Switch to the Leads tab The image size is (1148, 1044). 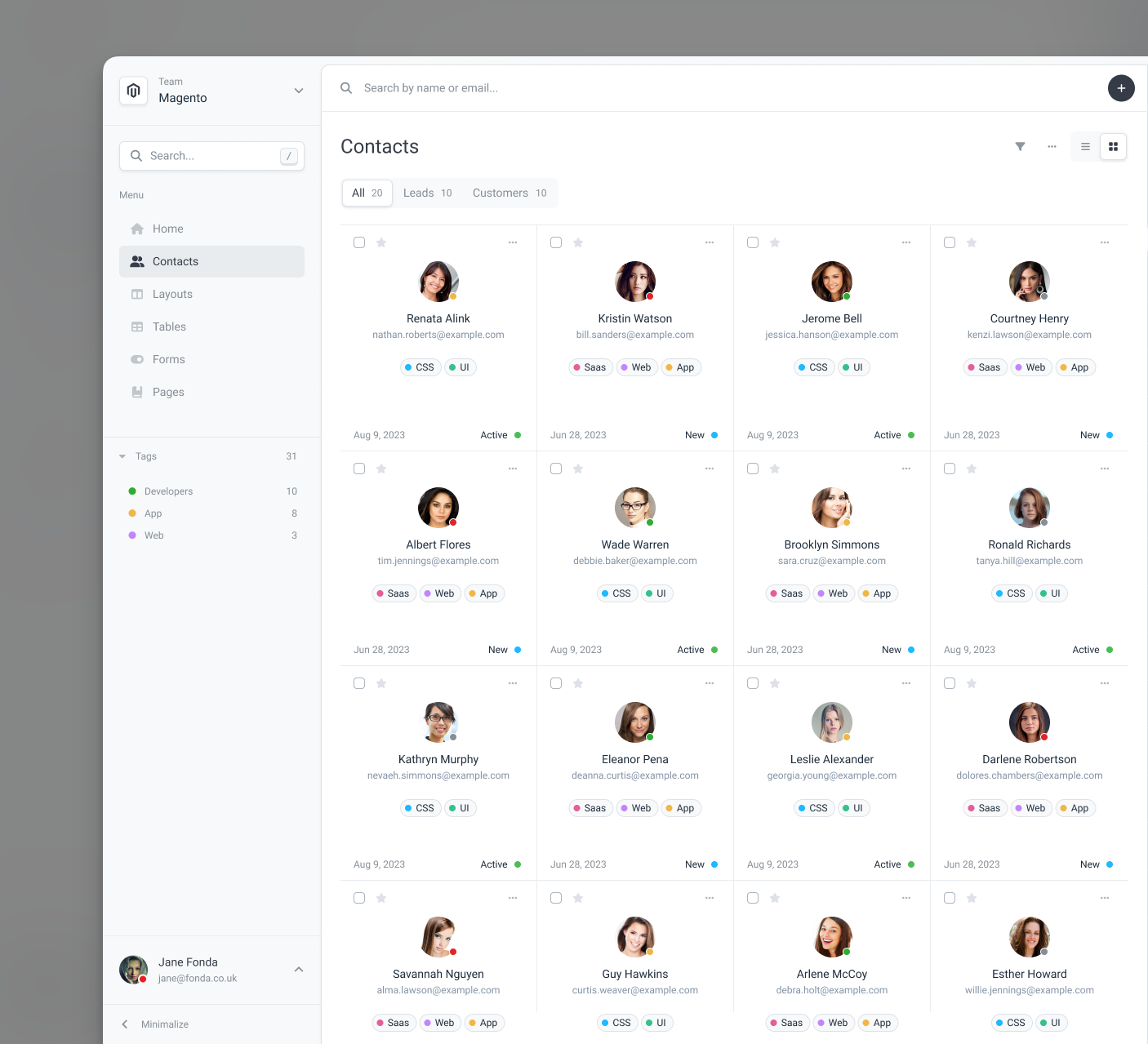(x=427, y=193)
